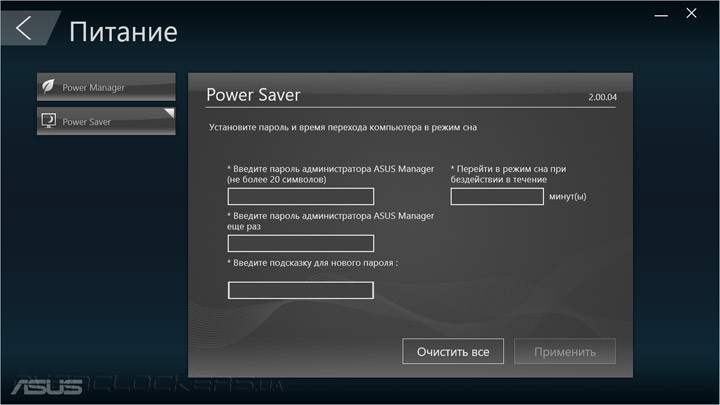Click the monitor icon on Power Saver
Screen dimensions: 720x405
pos(49,121)
